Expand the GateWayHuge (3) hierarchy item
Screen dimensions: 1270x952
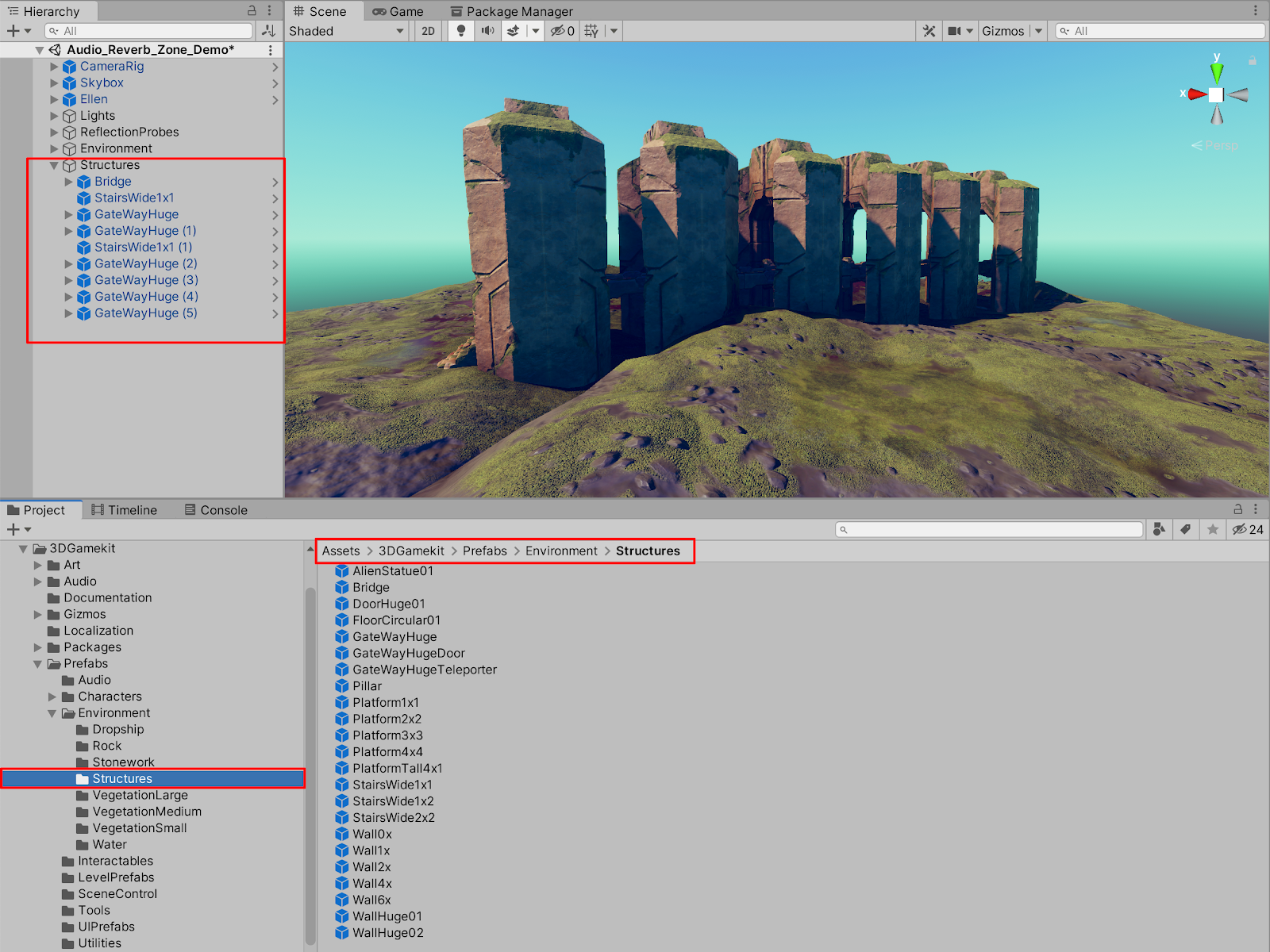coord(69,280)
